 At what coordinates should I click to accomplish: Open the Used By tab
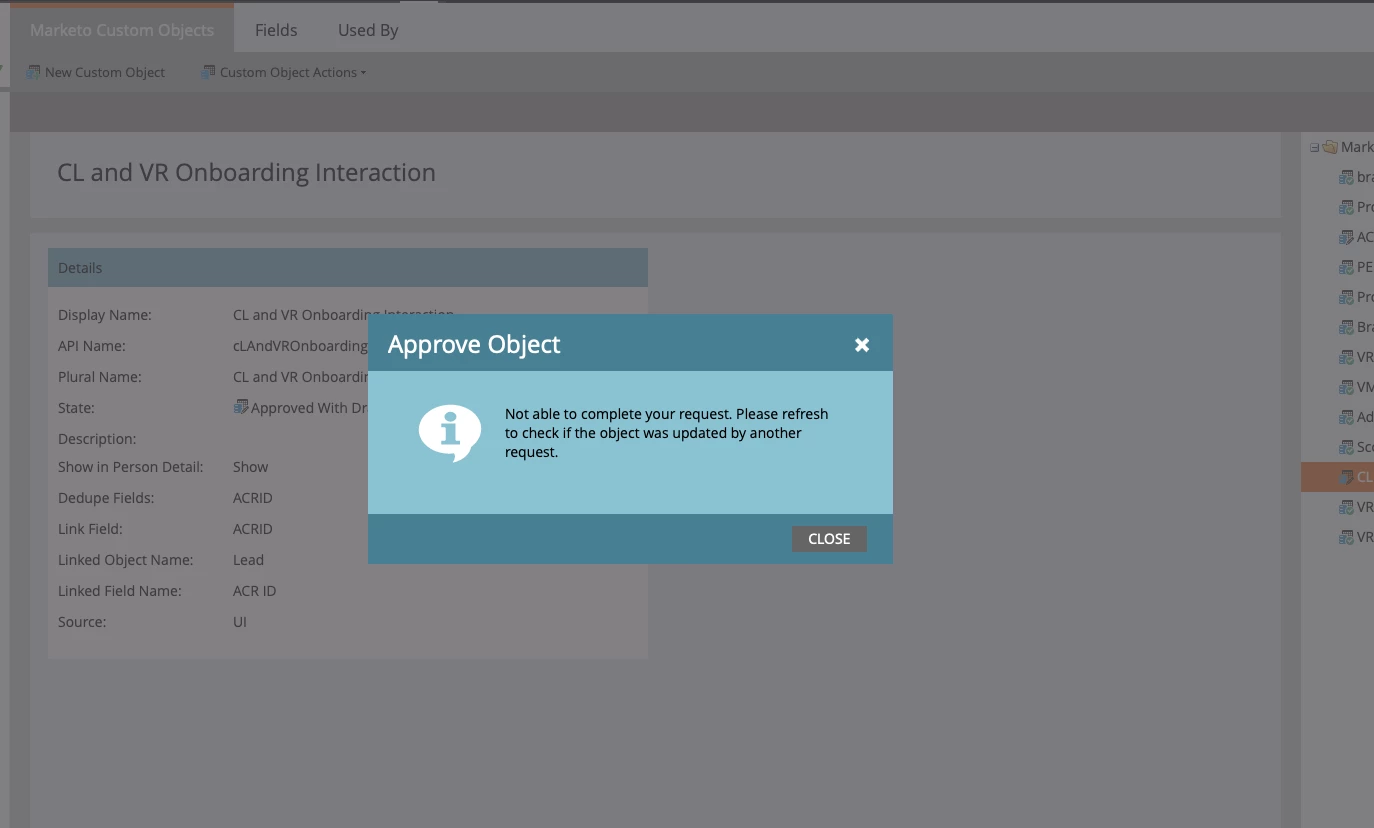pyautogui.click(x=368, y=30)
